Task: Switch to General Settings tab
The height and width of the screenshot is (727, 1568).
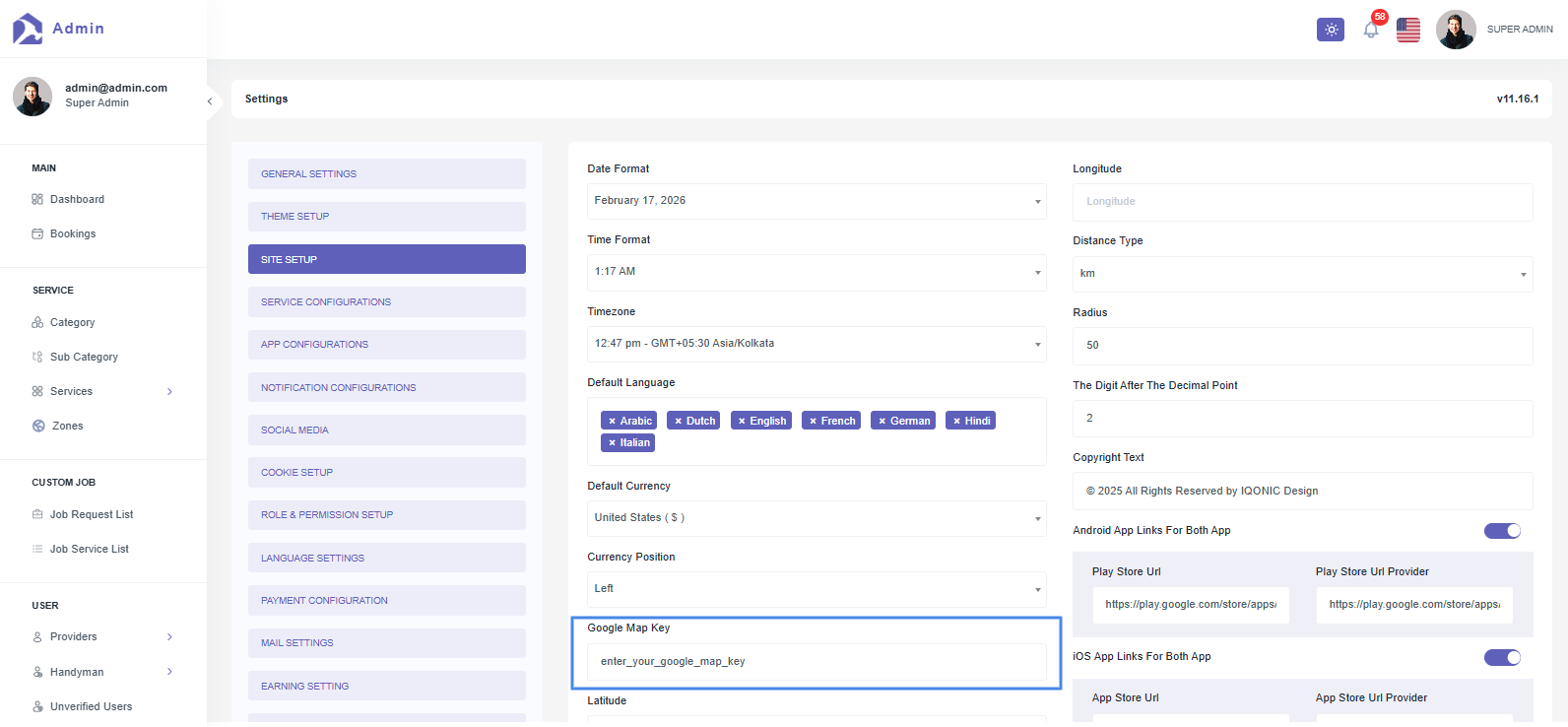Action: point(386,174)
